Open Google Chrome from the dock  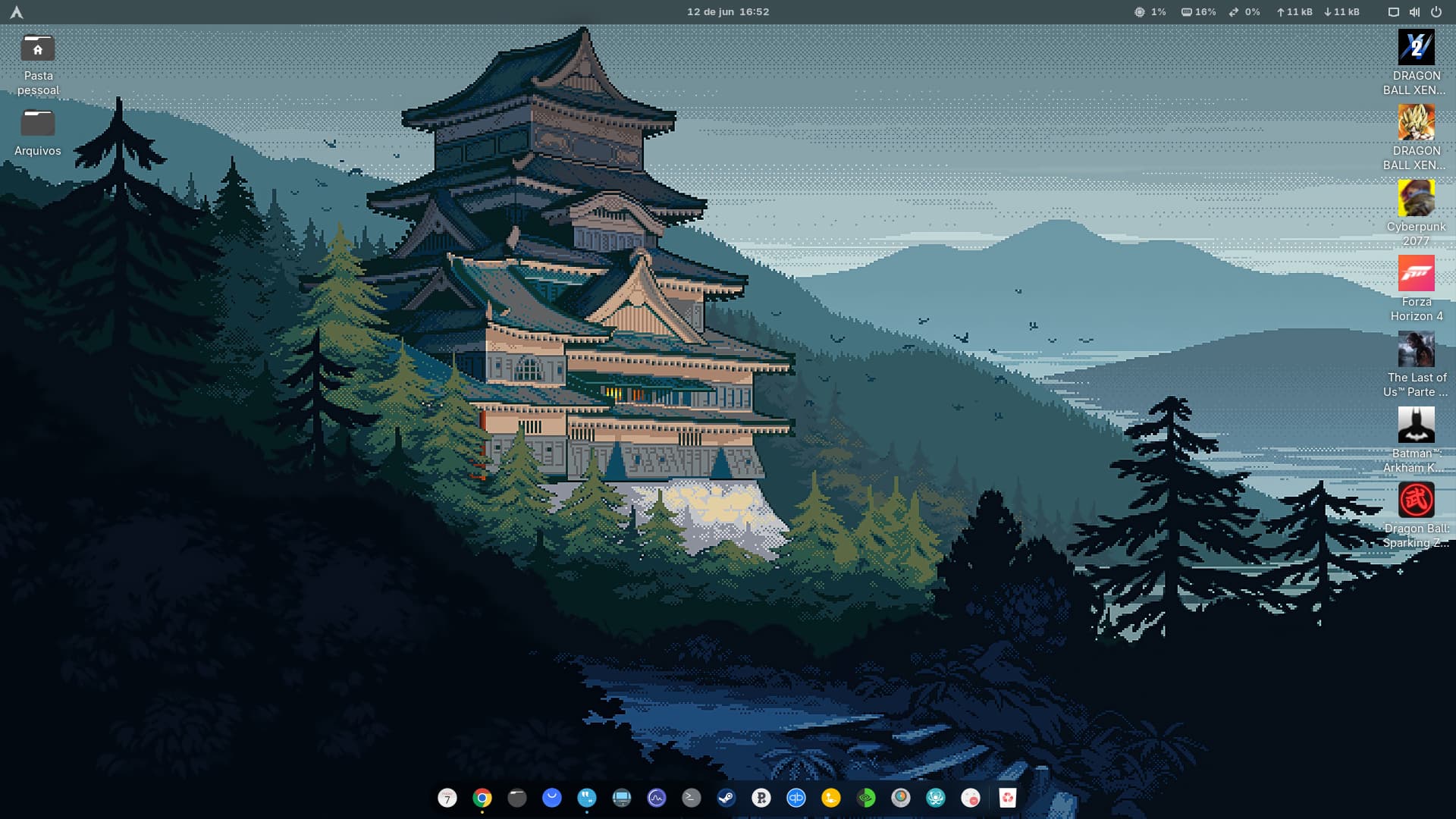pyautogui.click(x=482, y=798)
